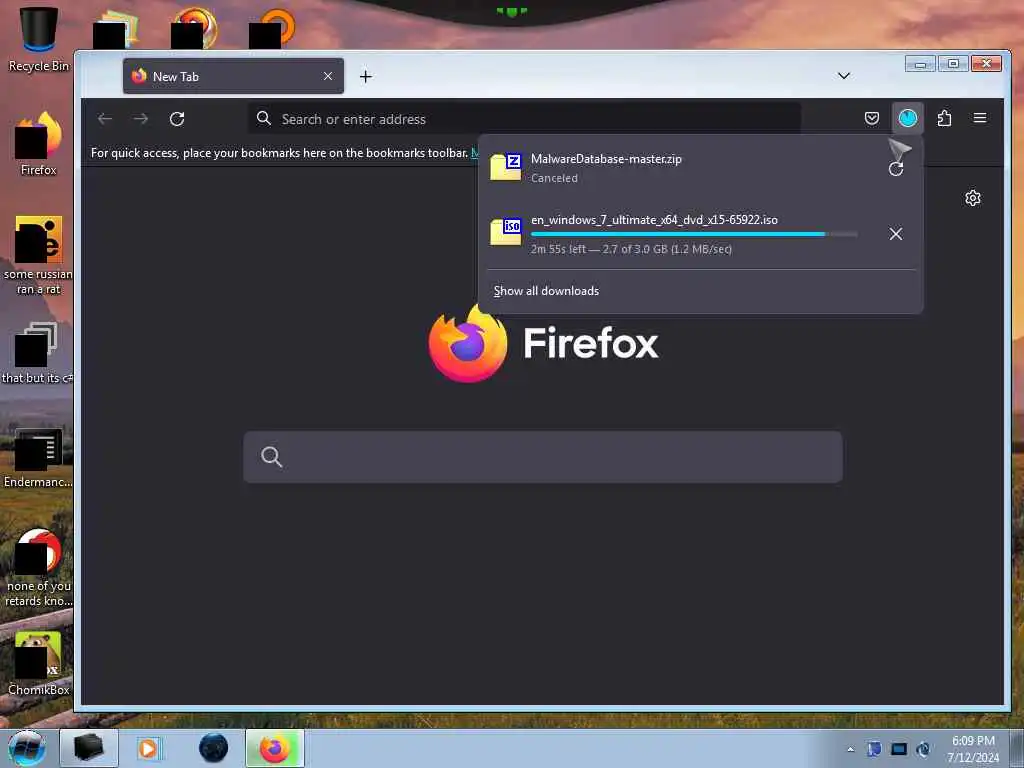Viewport: 1024px width, 768px height.
Task: Open the Save to Pocket button
Action: tap(872, 118)
